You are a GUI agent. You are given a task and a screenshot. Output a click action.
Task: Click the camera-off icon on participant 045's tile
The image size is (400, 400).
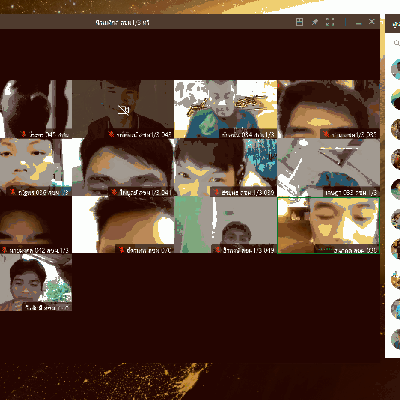click(124, 110)
